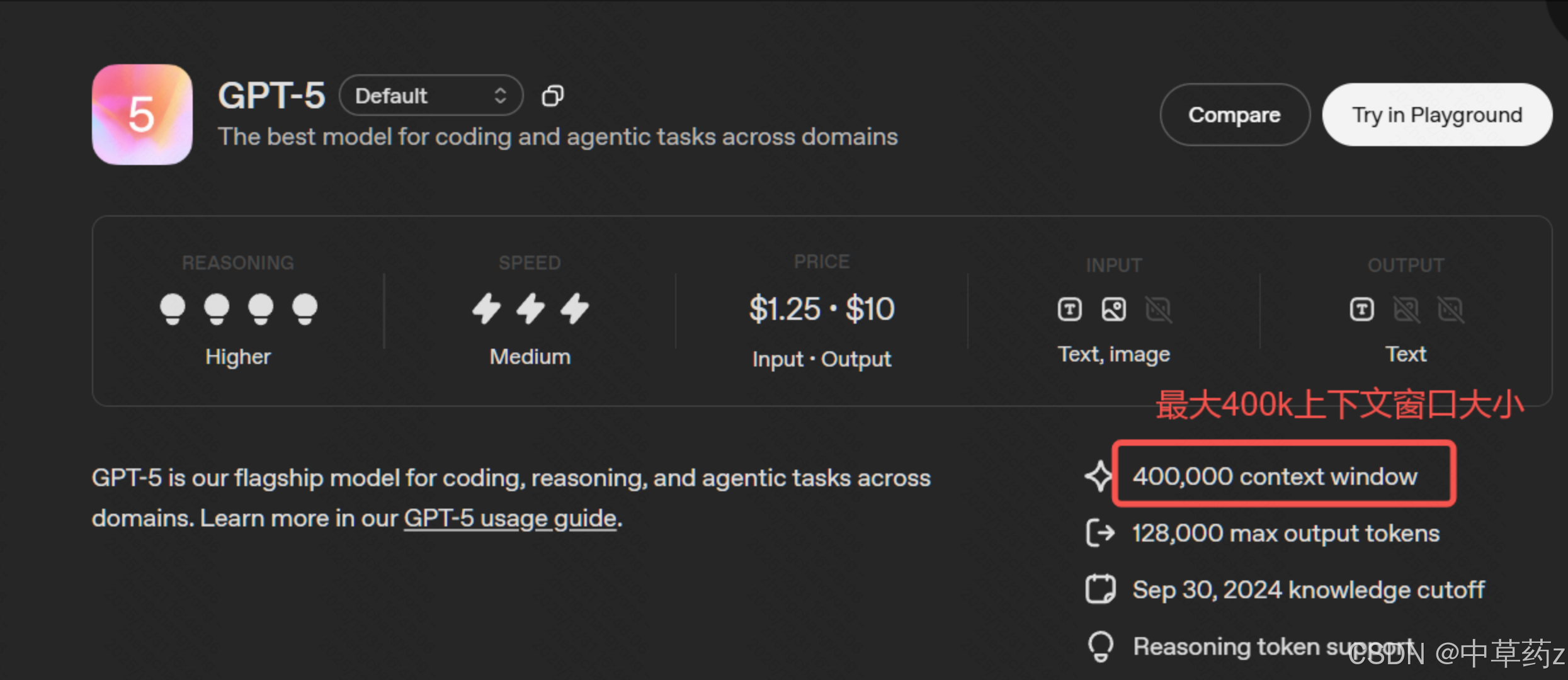Click the context window sparkle icon
The width and height of the screenshot is (1568, 680).
coord(1099,476)
